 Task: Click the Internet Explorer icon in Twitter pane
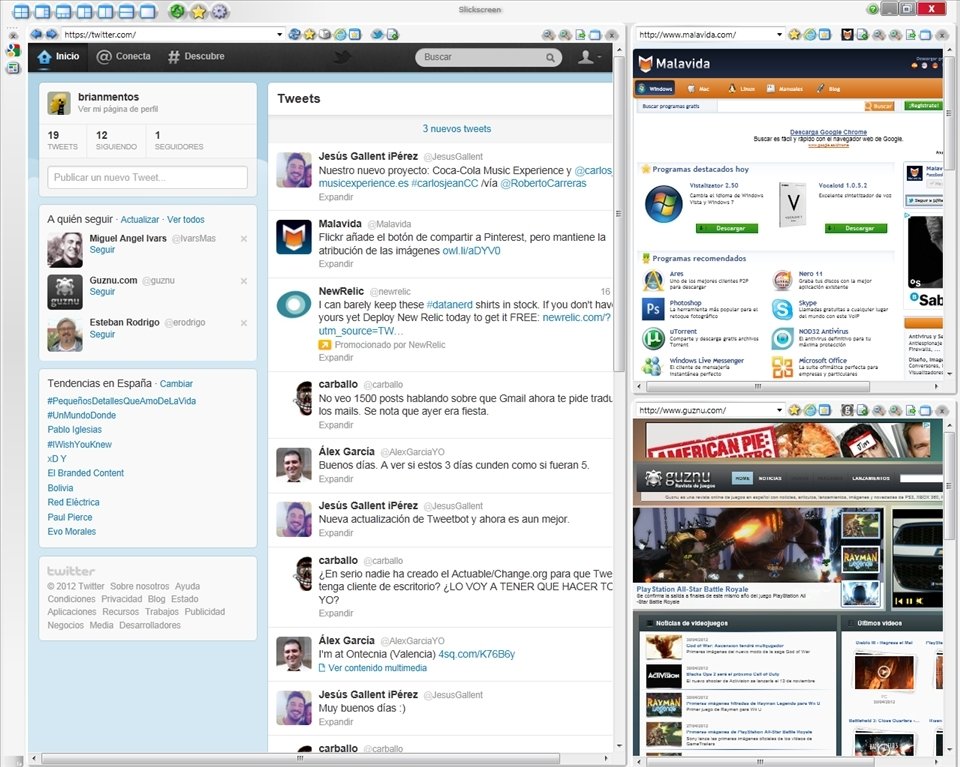tap(340, 34)
